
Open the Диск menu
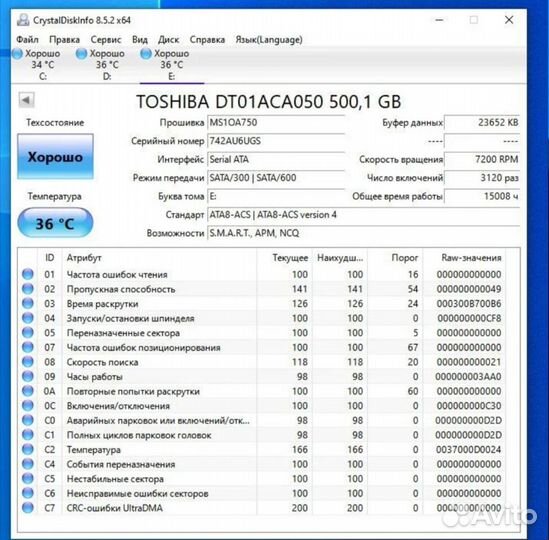168,40
